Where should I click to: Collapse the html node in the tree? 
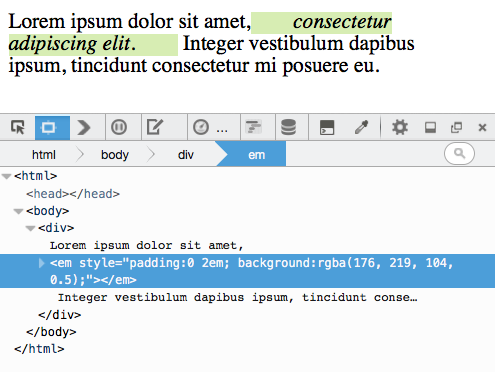(7, 176)
